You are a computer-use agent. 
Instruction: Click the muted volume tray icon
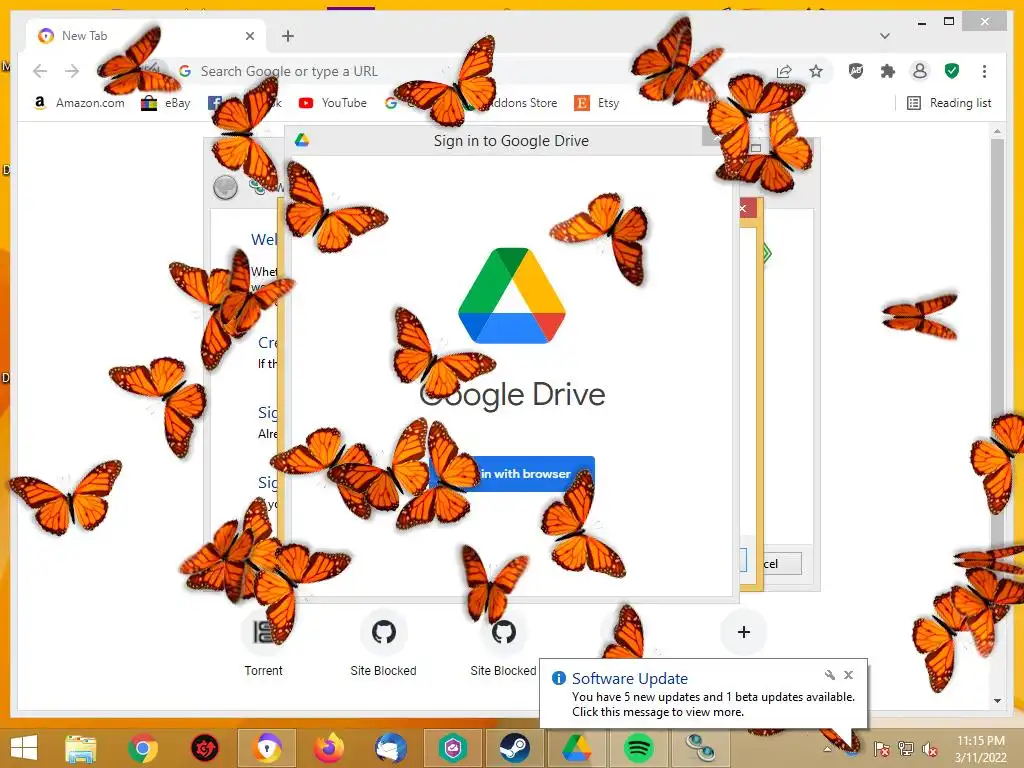[929, 750]
